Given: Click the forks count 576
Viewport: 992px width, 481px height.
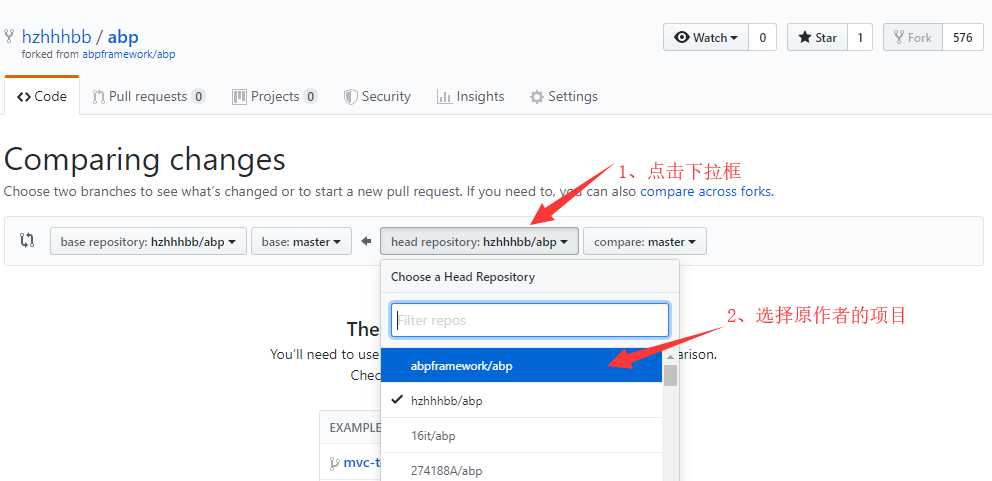Looking at the screenshot, I should [963, 37].
